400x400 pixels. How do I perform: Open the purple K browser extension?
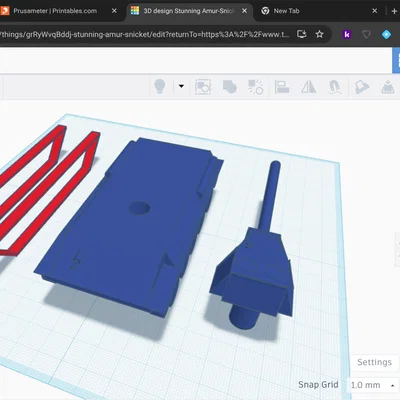pos(347,34)
